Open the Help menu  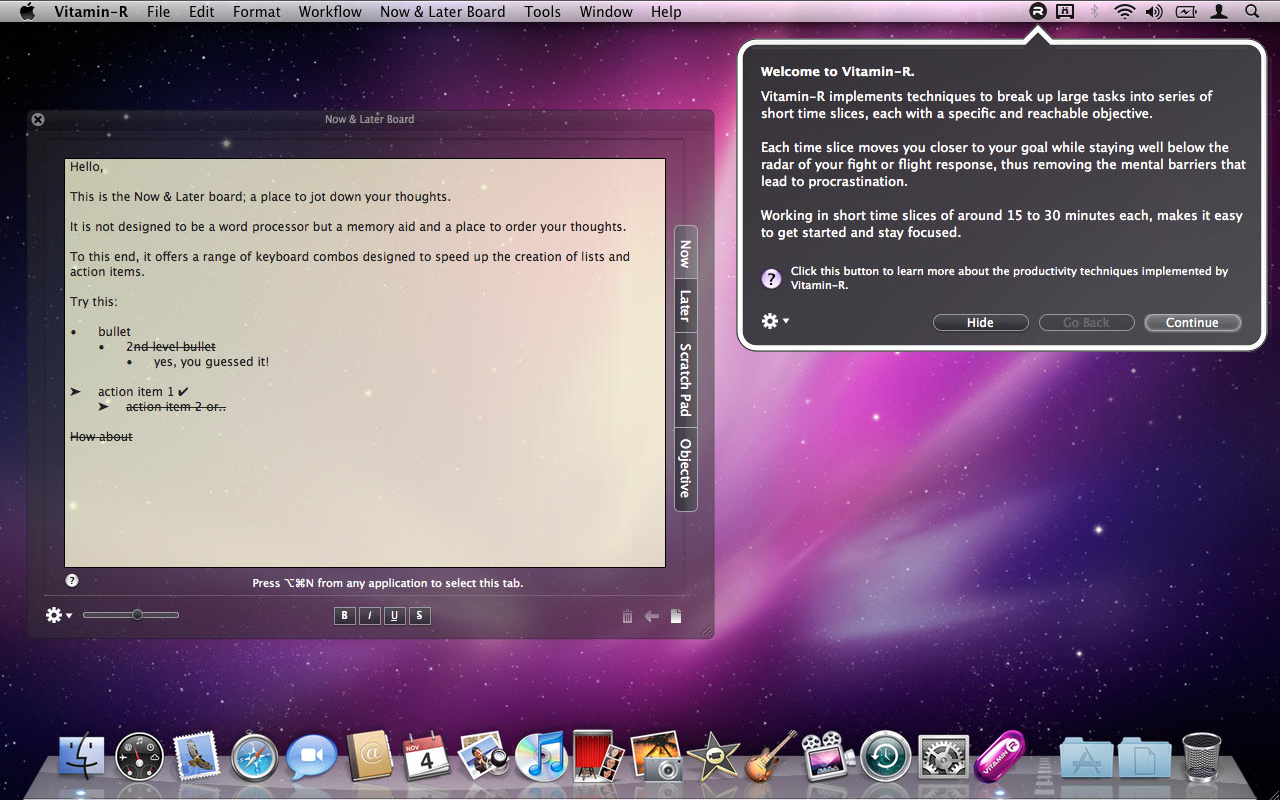tap(666, 12)
